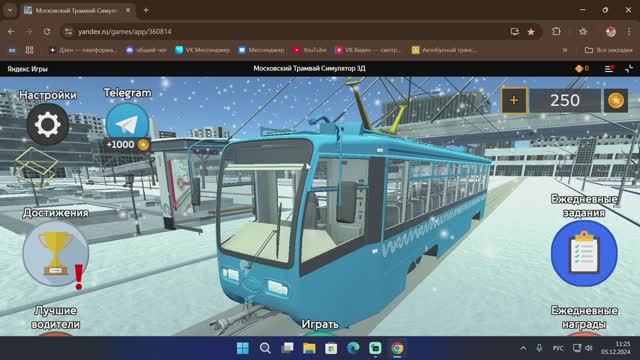Open the bookmarks star toolbar button

pyautogui.click(x=583, y=31)
